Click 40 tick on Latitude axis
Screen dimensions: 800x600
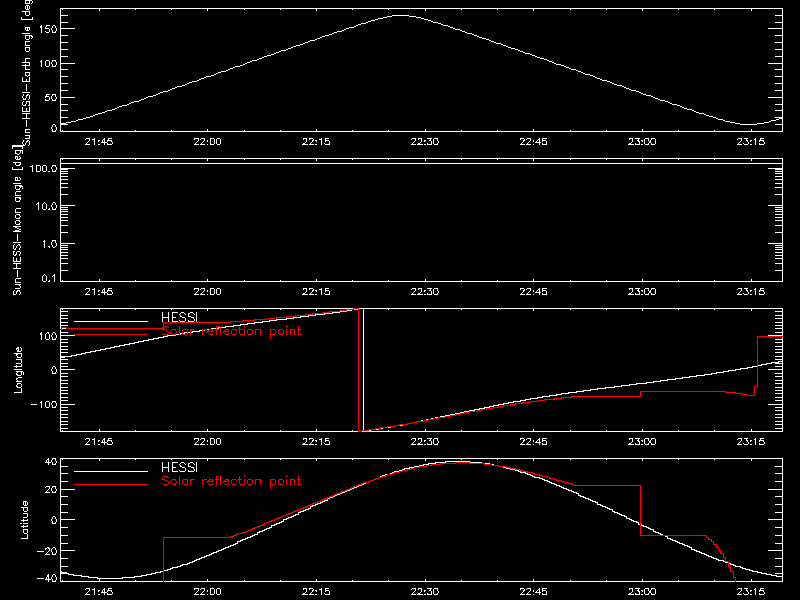tap(51, 462)
